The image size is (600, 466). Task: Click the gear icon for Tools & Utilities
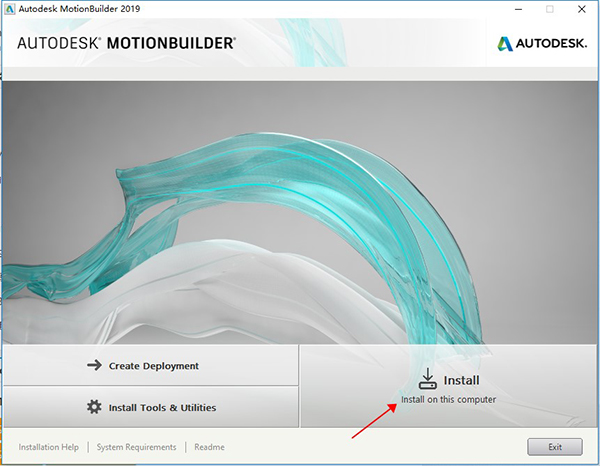(94, 407)
